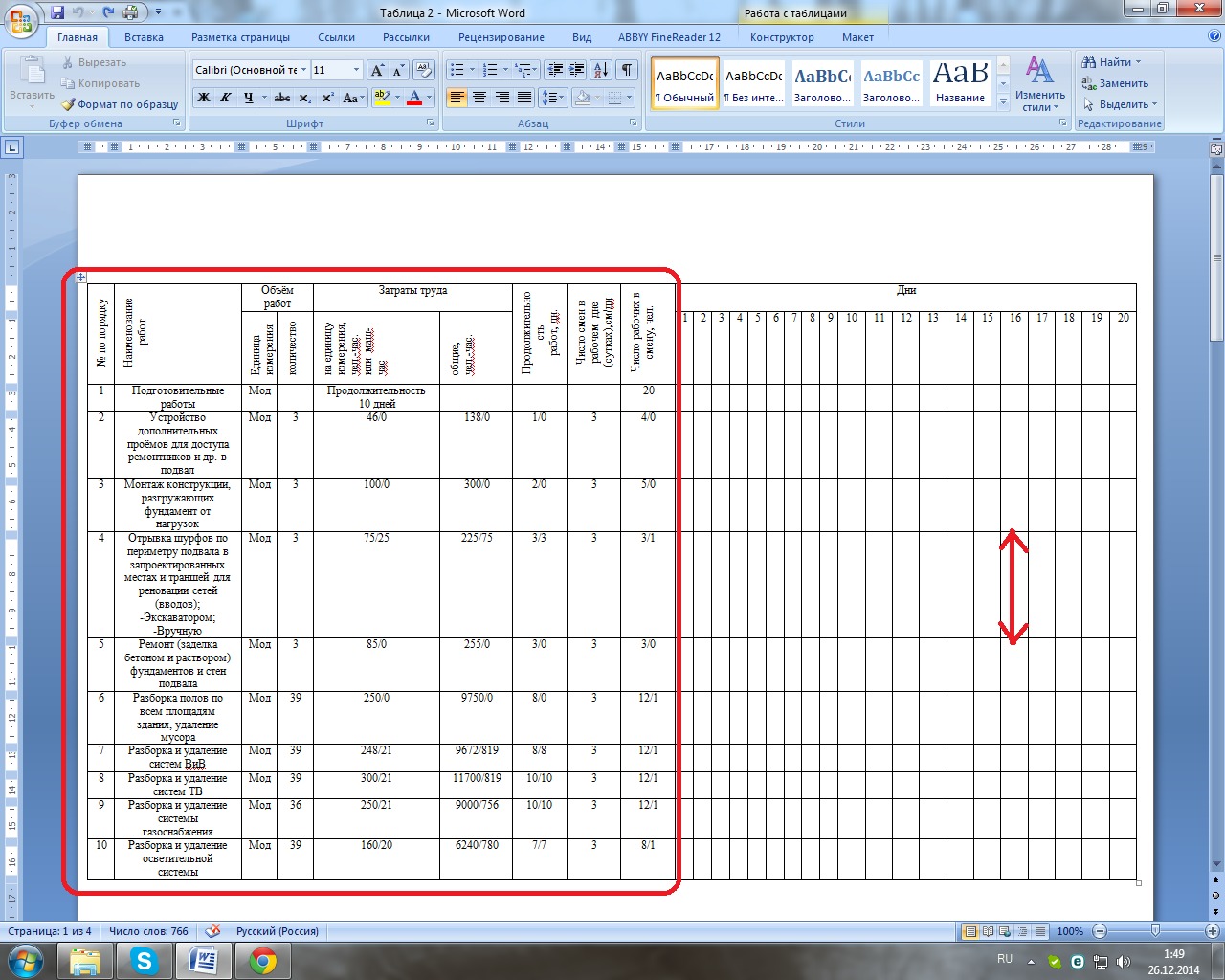Open the Разметка страницы tab

[240, 37]
